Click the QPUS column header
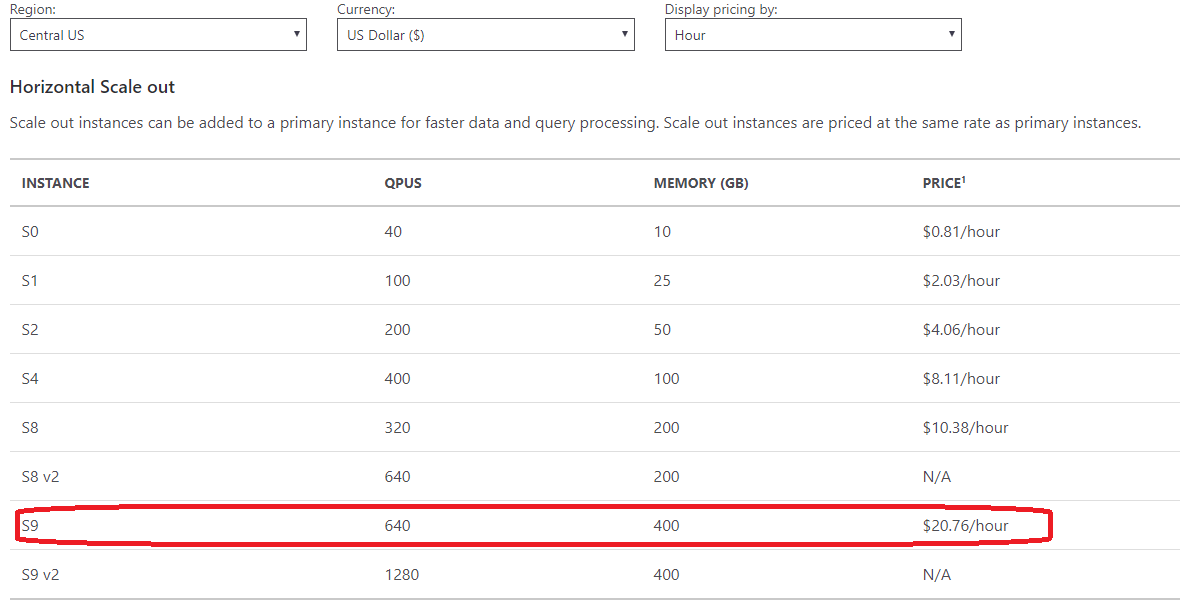The height and width of the screenshot is (601, 1184). click(403, 183)
